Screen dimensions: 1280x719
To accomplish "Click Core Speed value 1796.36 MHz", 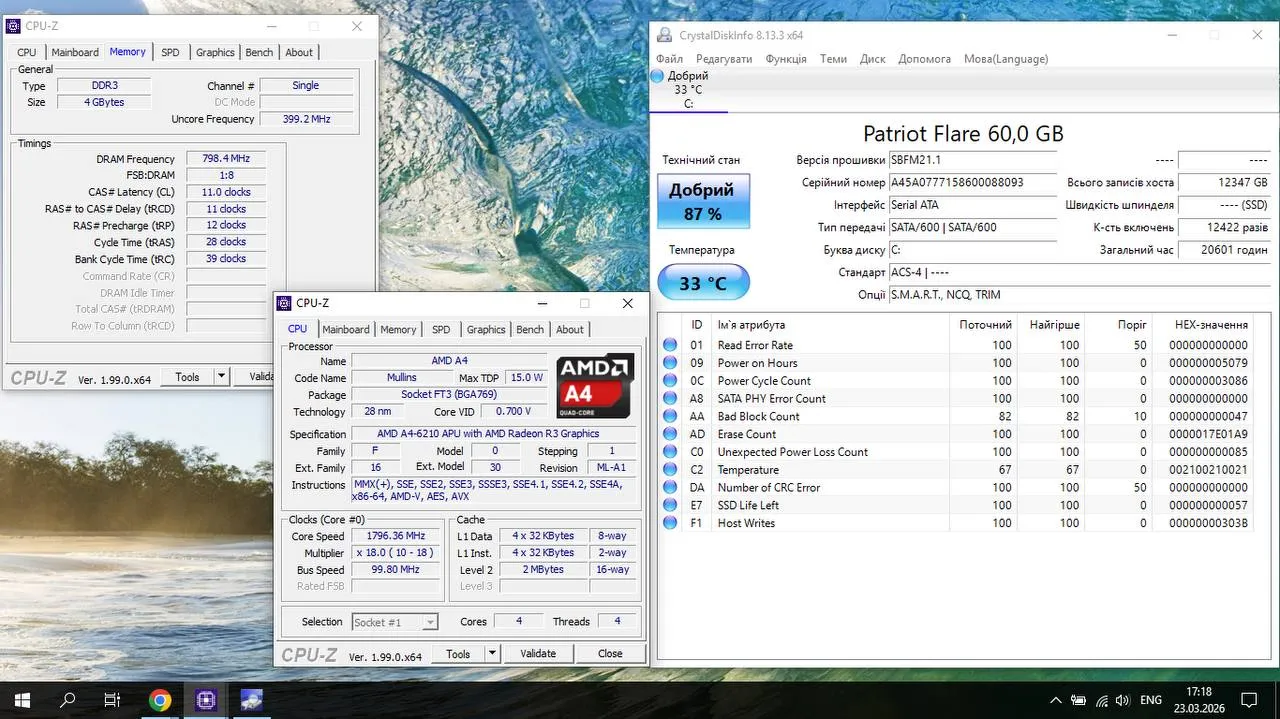I will tap(395, 536).
